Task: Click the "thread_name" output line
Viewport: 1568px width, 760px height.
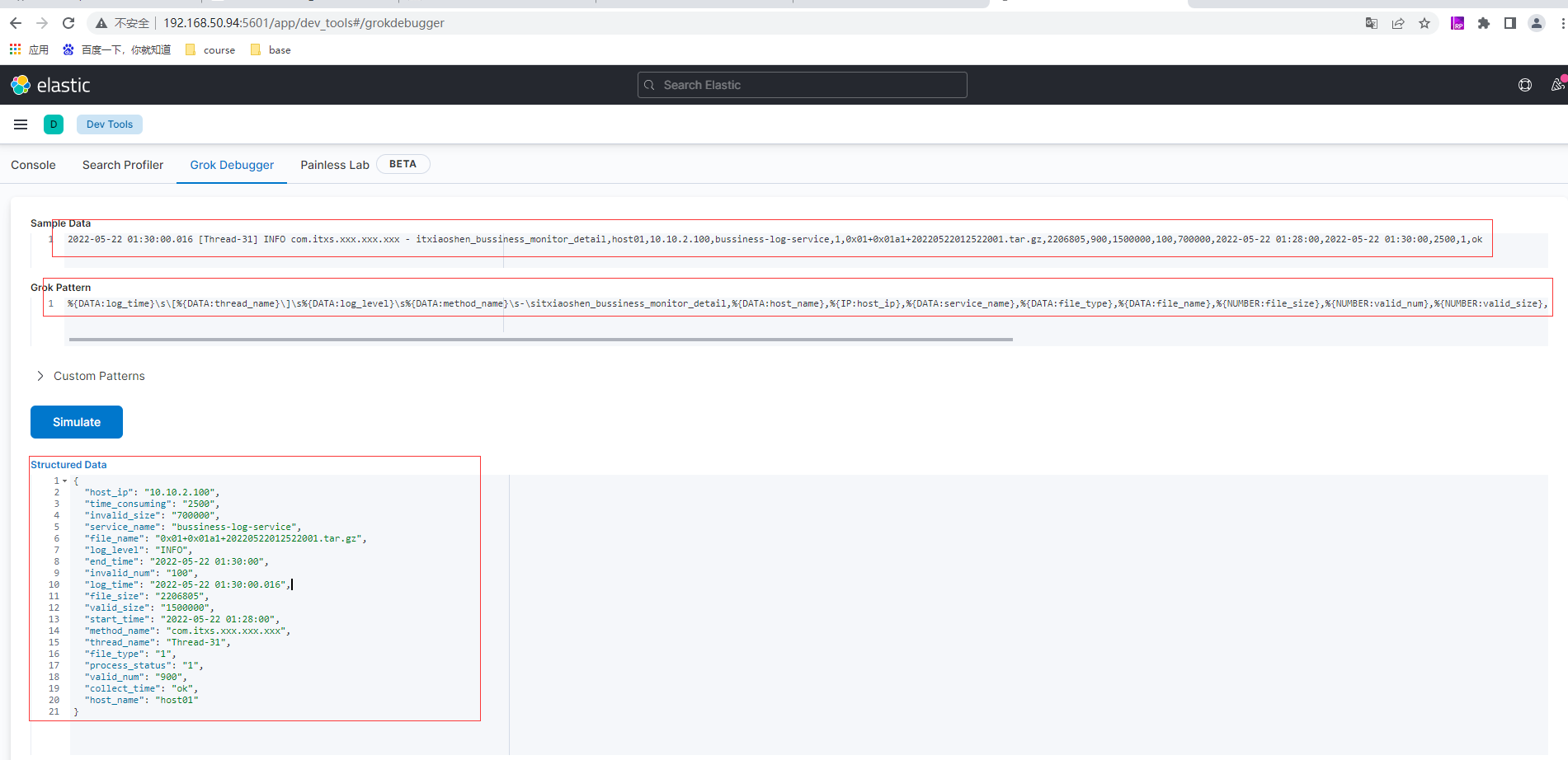Action: (x=158, y=642)
